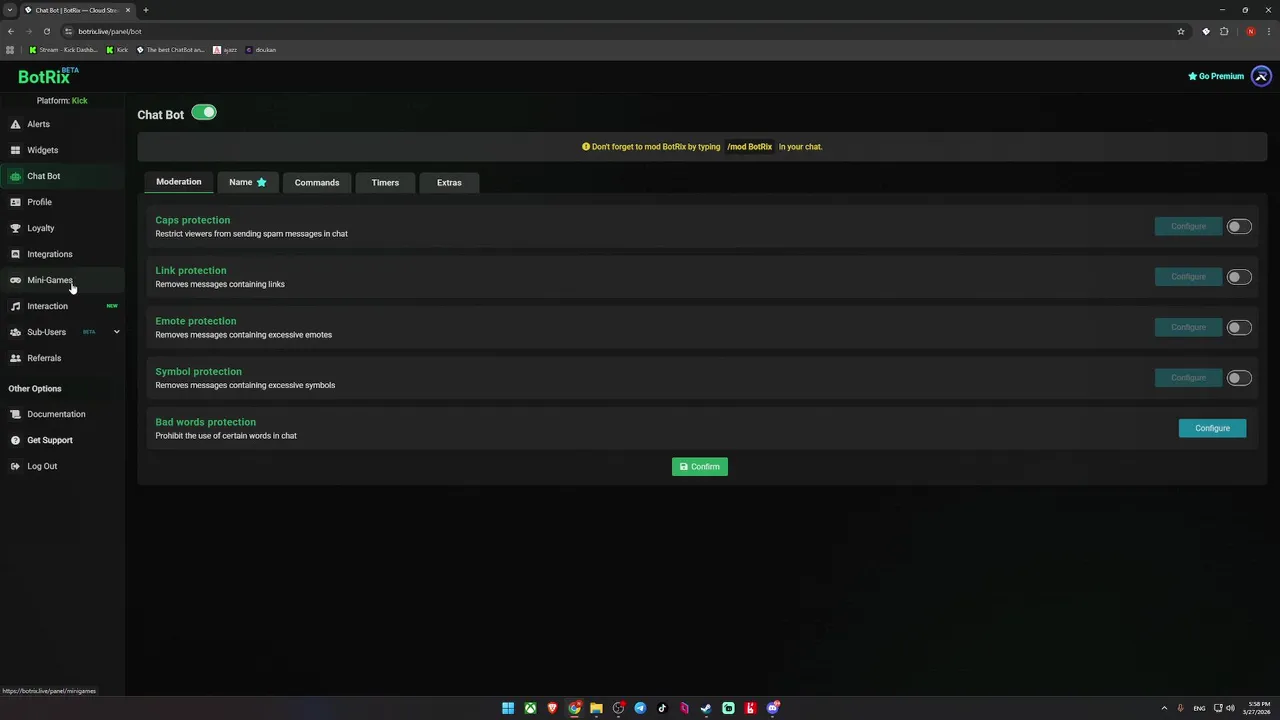
Task: Click the BotRix logo
Action: pos(47,76)
